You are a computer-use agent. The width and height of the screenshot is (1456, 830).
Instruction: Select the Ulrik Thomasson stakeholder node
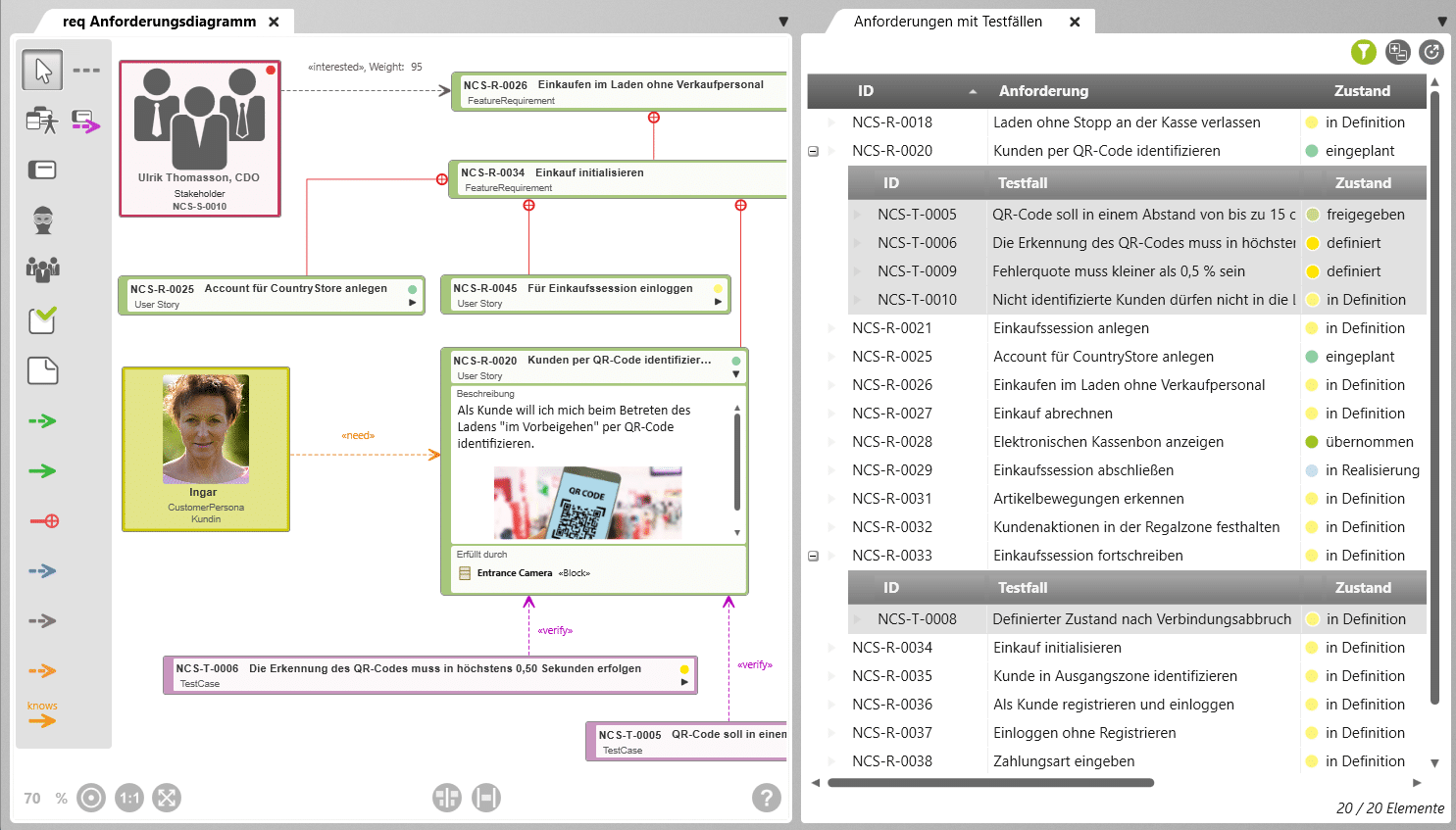(200, 138)
